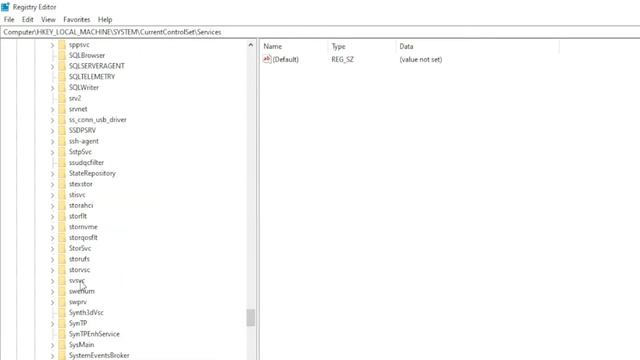Expand the stexstor key

[52, 184]
